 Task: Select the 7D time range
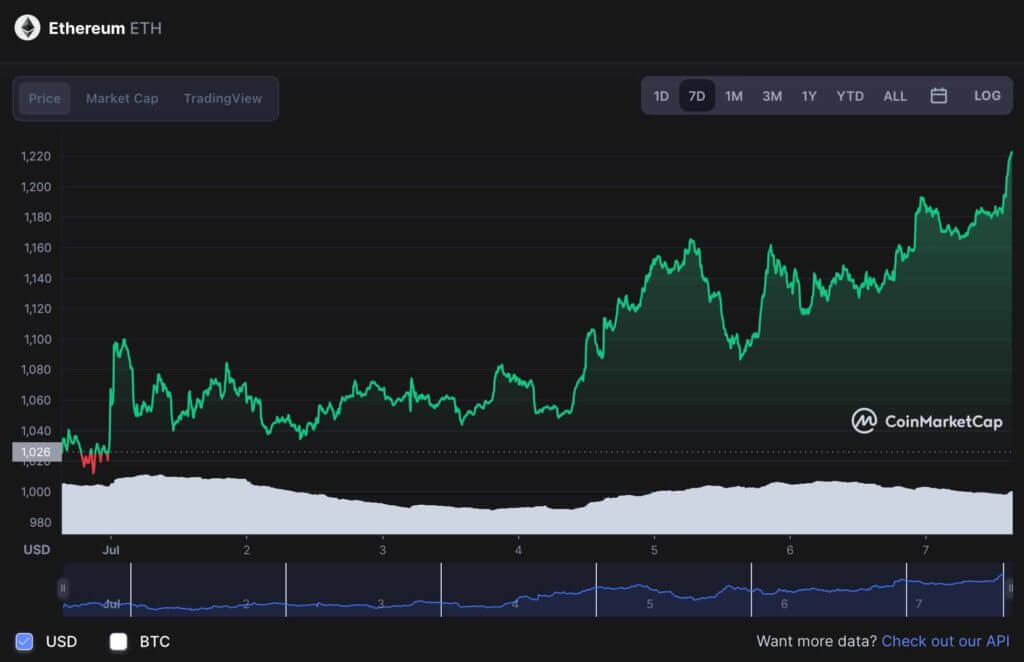697,96
